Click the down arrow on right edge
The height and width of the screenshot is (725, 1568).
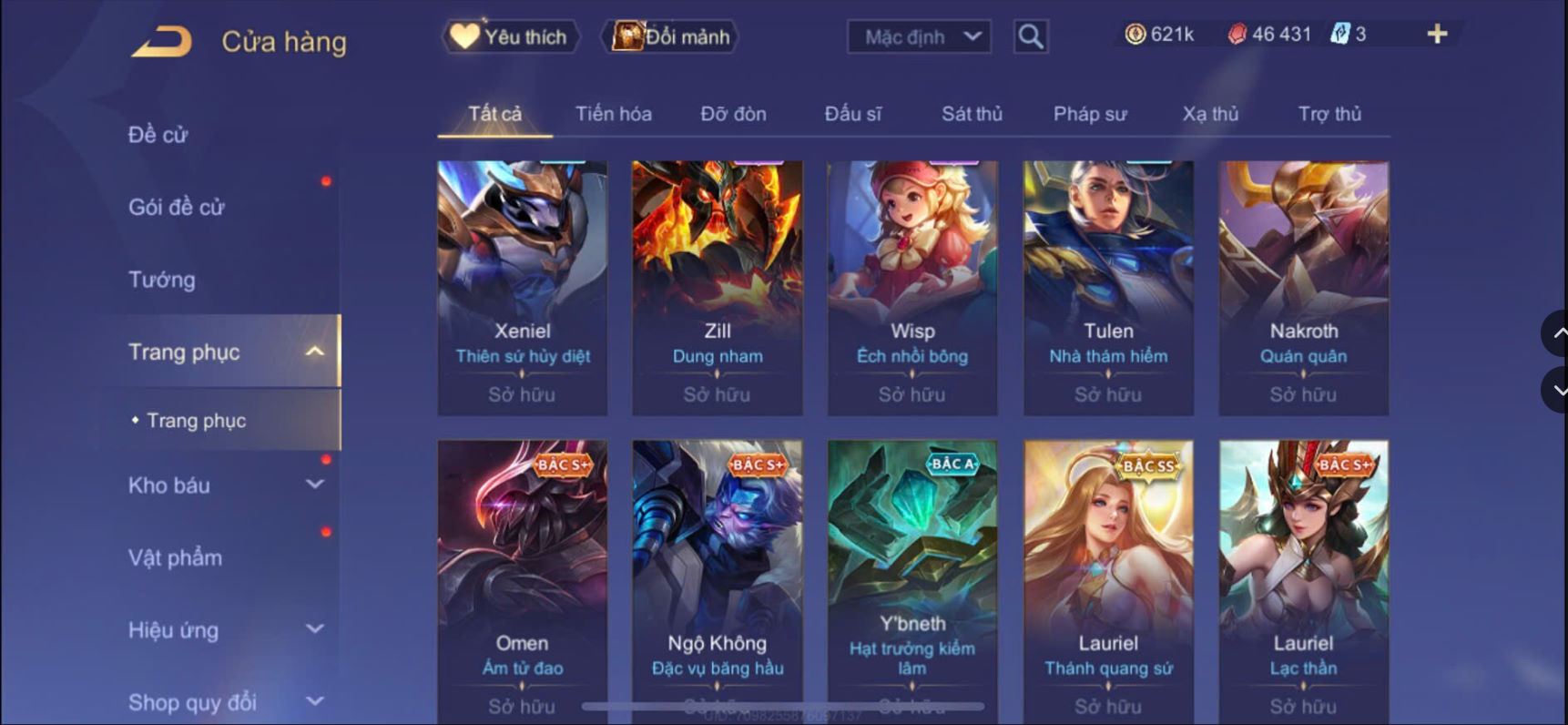coord(1555,390)
